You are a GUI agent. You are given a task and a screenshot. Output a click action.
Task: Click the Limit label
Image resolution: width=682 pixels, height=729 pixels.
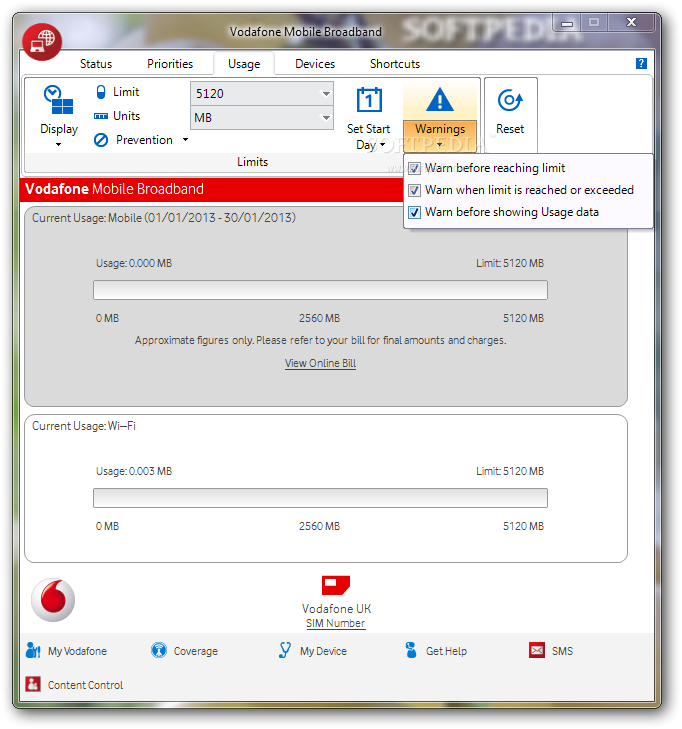coord(126,92)
